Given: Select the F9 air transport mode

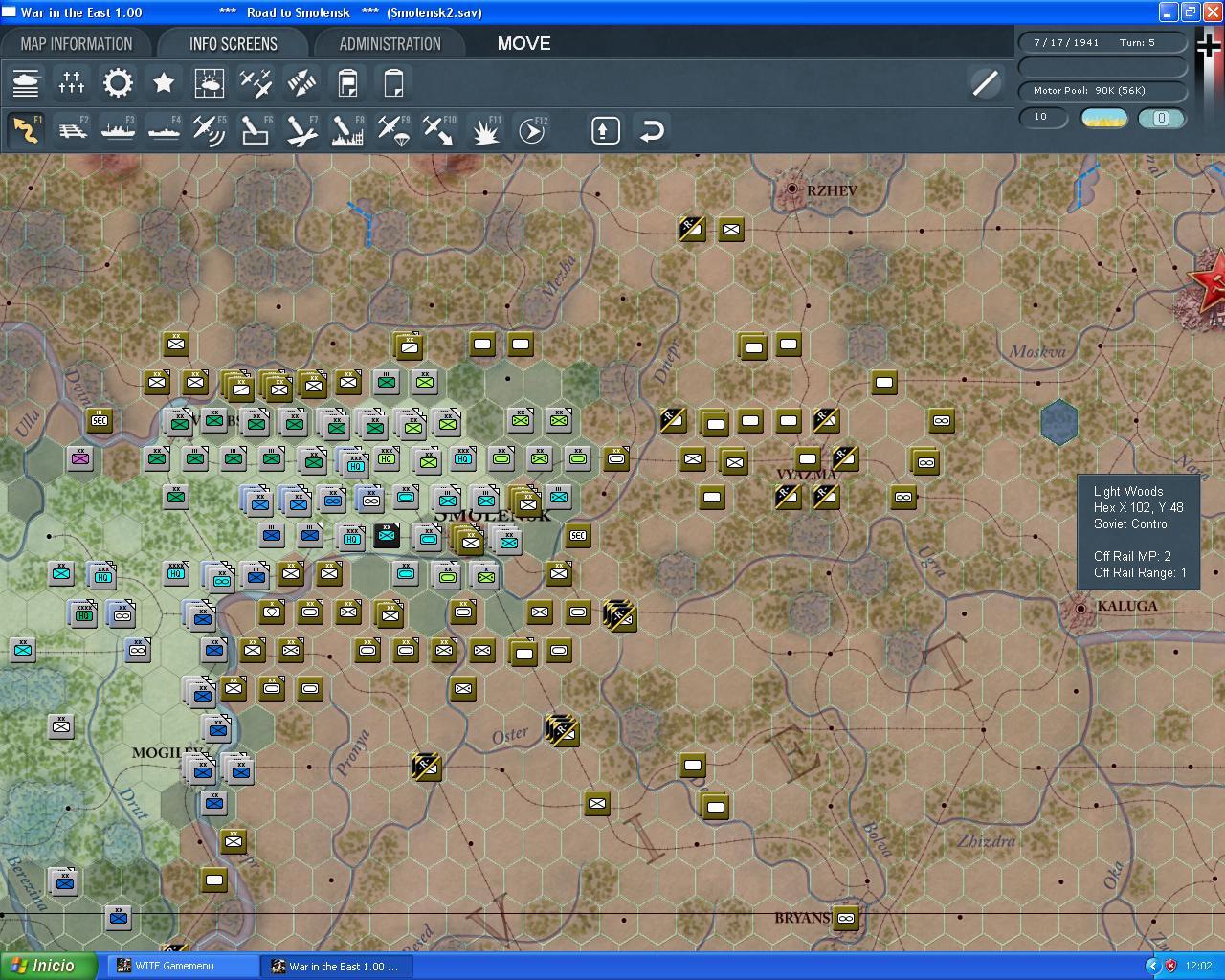Looking at the screenshot, I should [x=393, y=130].
